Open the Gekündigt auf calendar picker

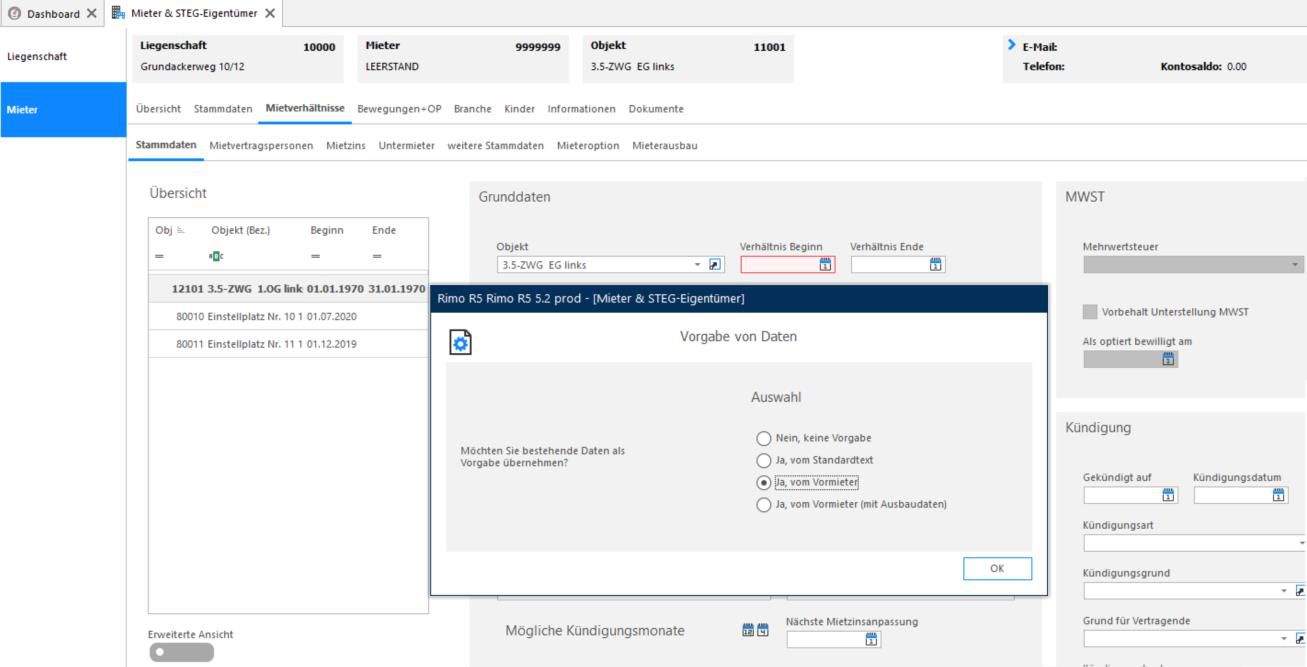(x=1167, y=495)
